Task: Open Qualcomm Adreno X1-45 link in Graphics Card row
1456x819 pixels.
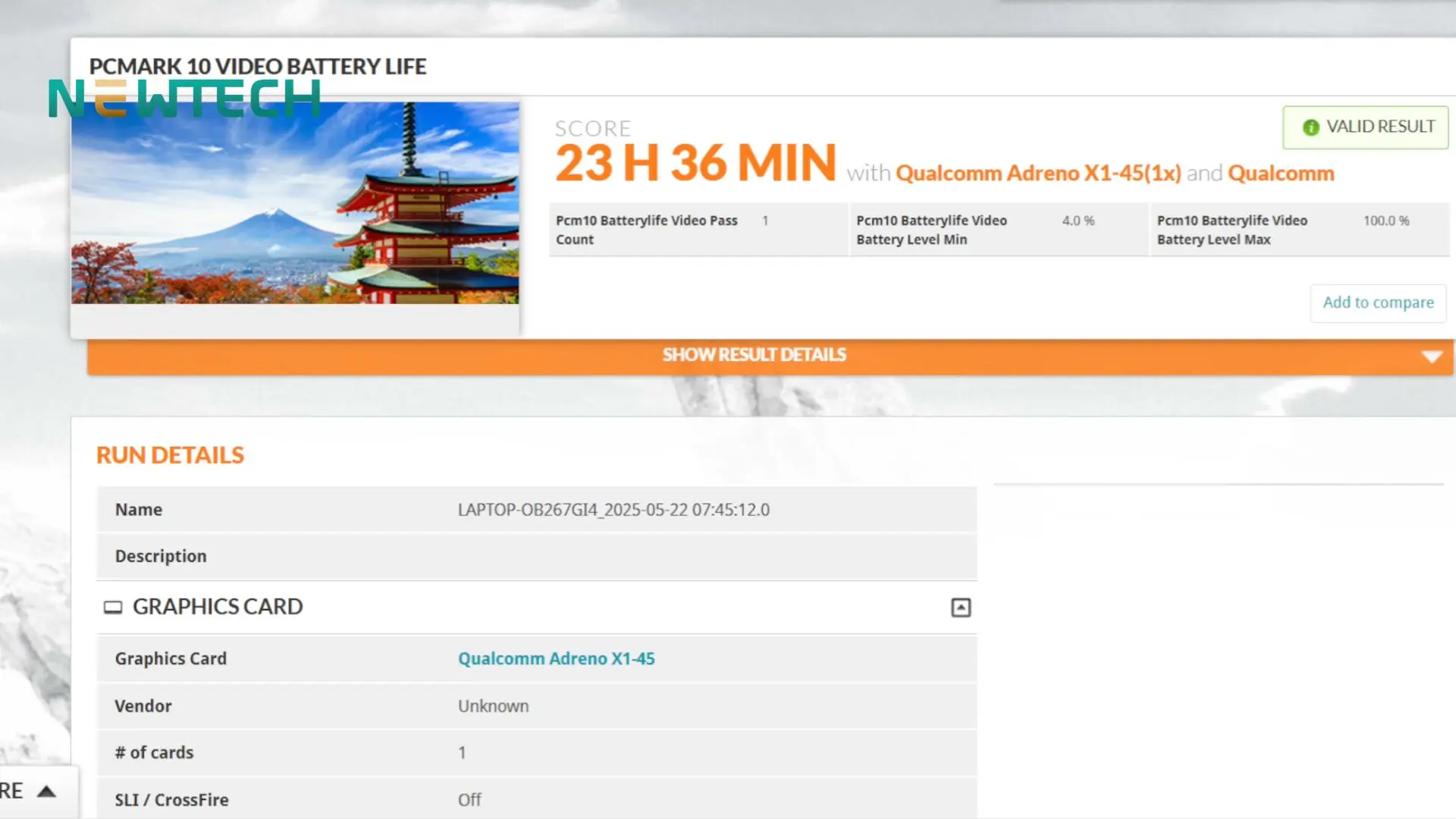Action: (556, 659)
